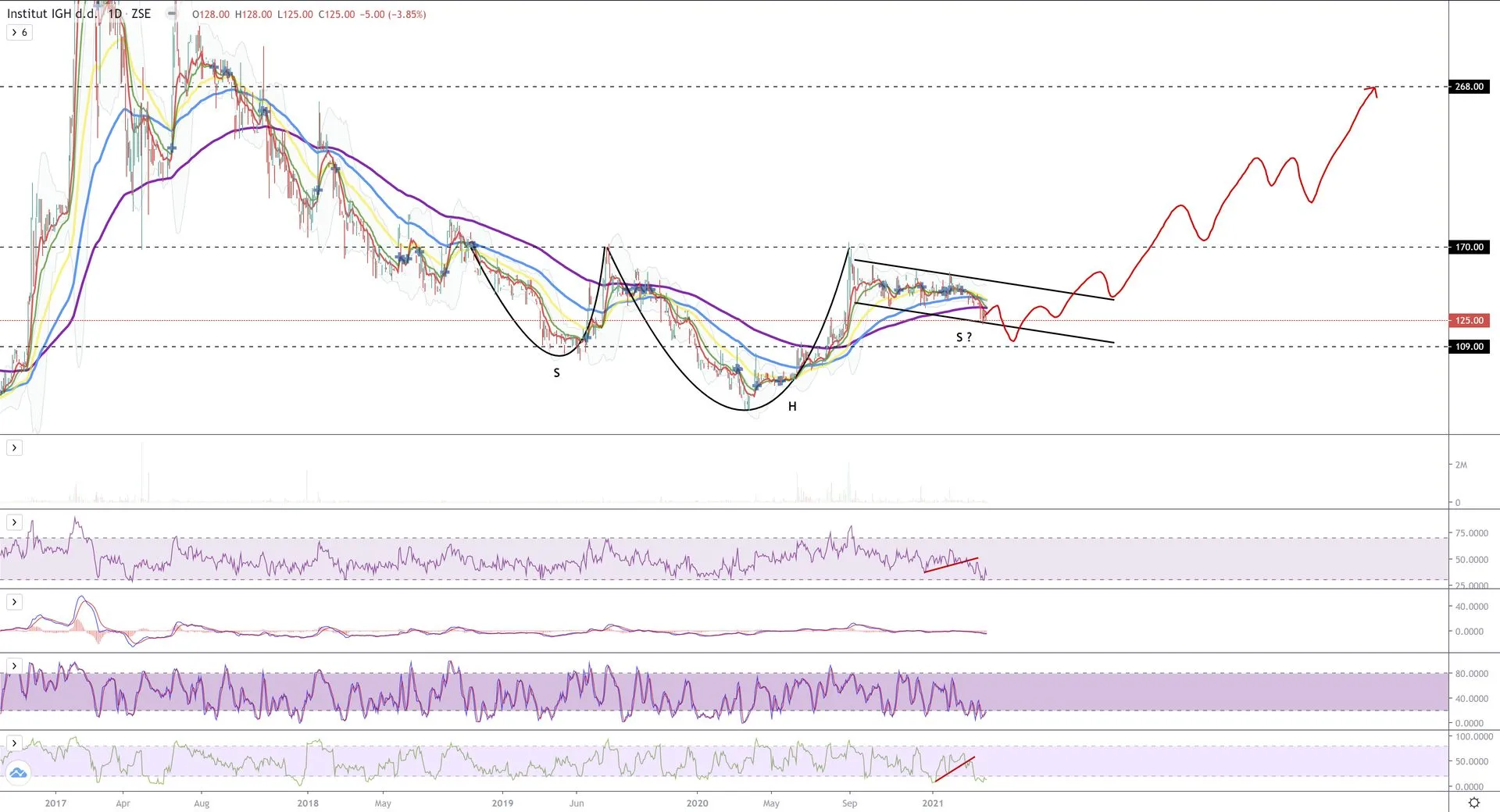Image resolution: width=1500 pixels, height=812 pixels.
Task: Click the Institut IGH d.d. symbol title
Action: [x=52, y=14]
